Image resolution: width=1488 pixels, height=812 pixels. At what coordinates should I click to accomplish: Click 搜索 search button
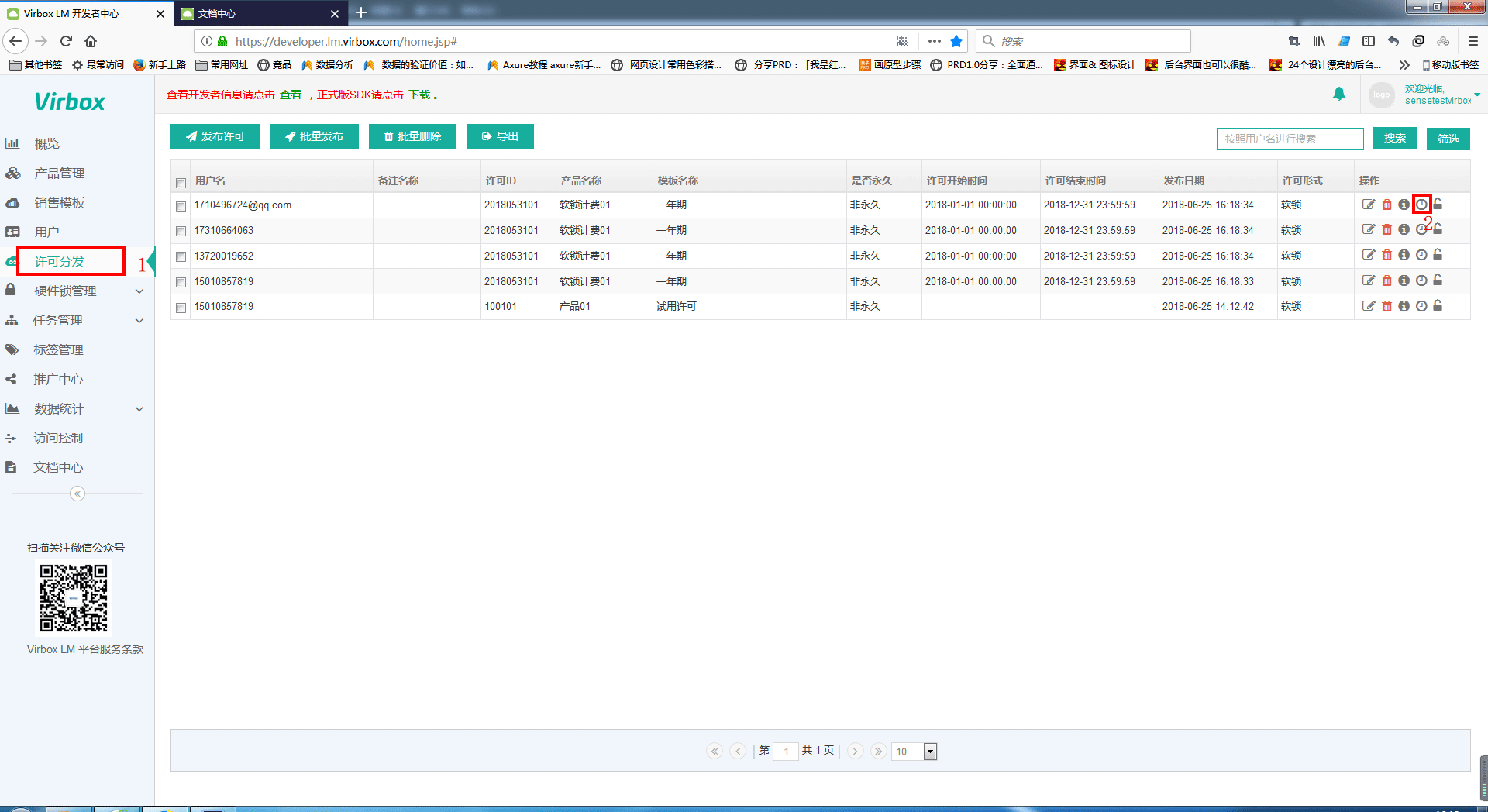click(1395, 138)
